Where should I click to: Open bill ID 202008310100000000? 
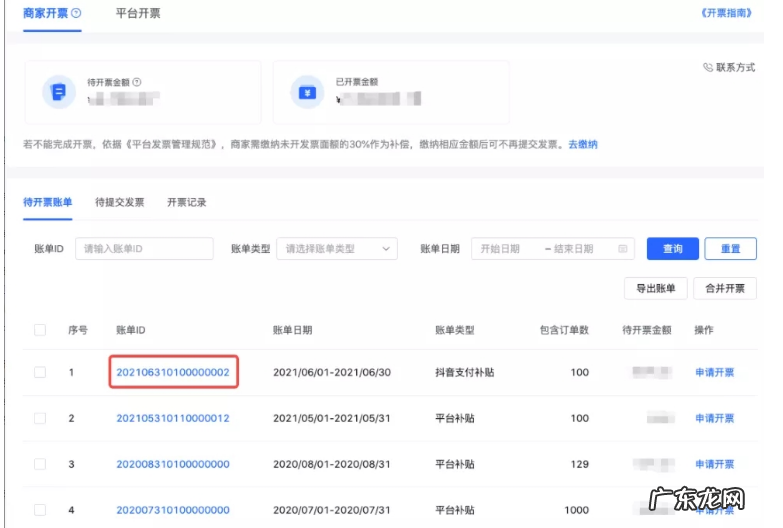(173, 464)
